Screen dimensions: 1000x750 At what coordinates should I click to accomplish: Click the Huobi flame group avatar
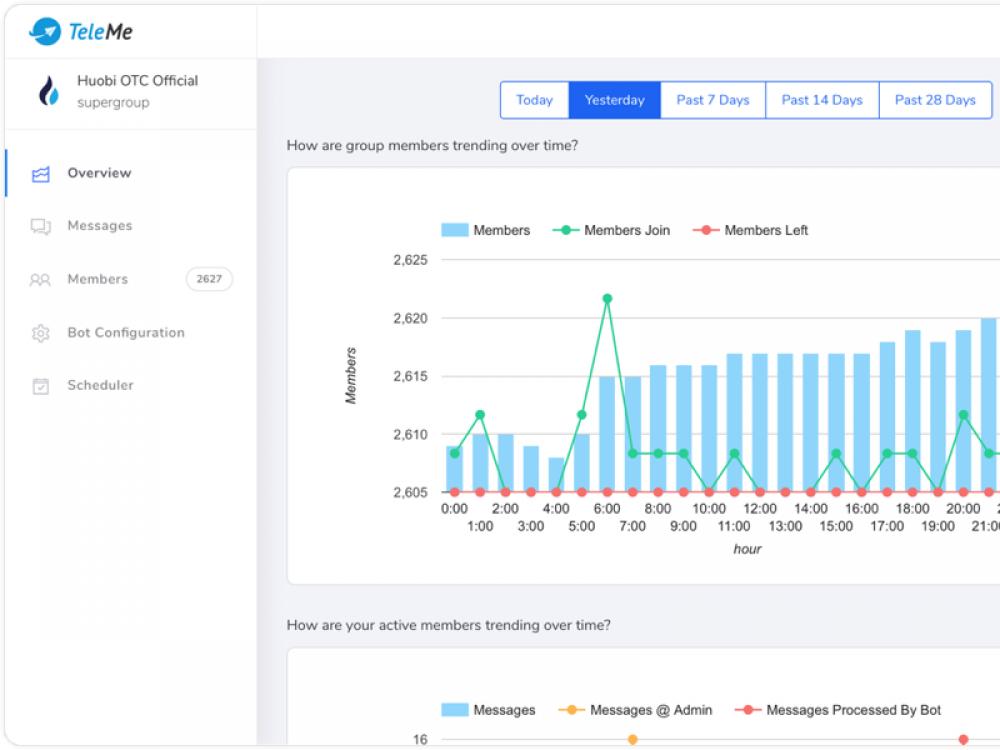point(48,92)
